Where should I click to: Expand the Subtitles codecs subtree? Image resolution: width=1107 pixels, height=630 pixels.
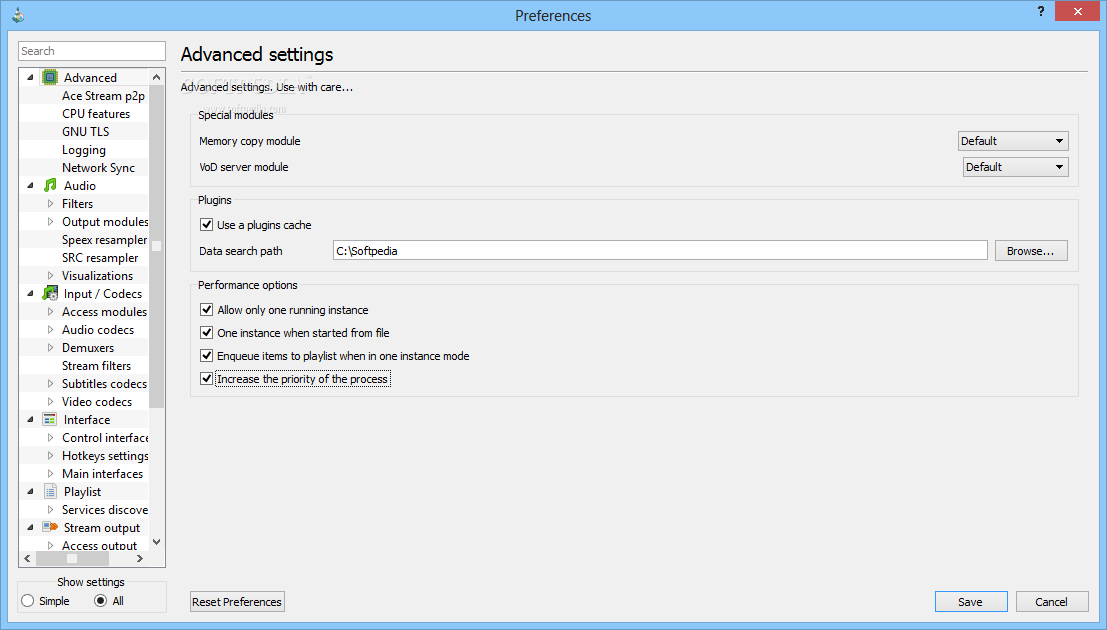coord(50,384)
